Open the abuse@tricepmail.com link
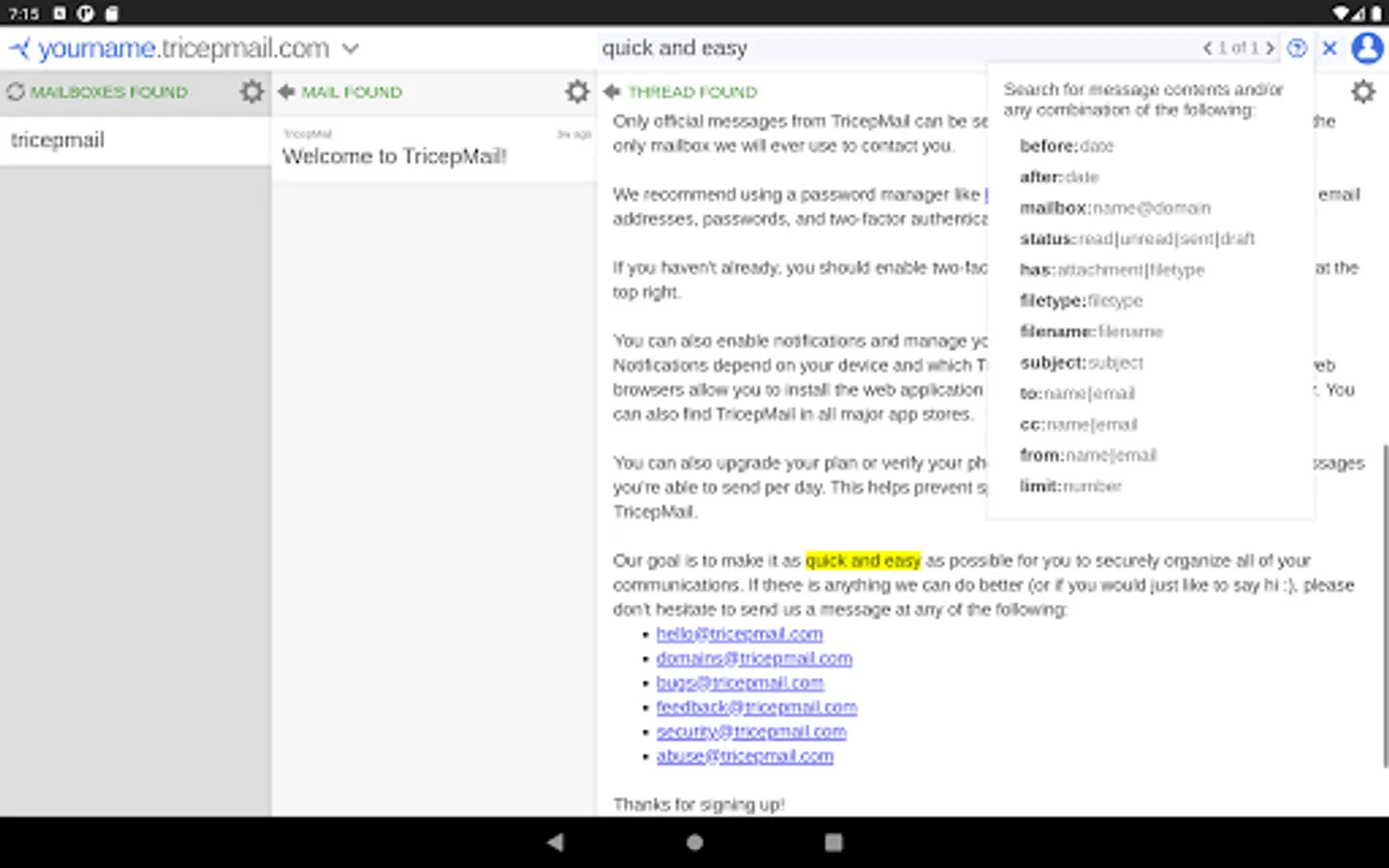Screen dimensions: 1389x868 click(745, 756)
